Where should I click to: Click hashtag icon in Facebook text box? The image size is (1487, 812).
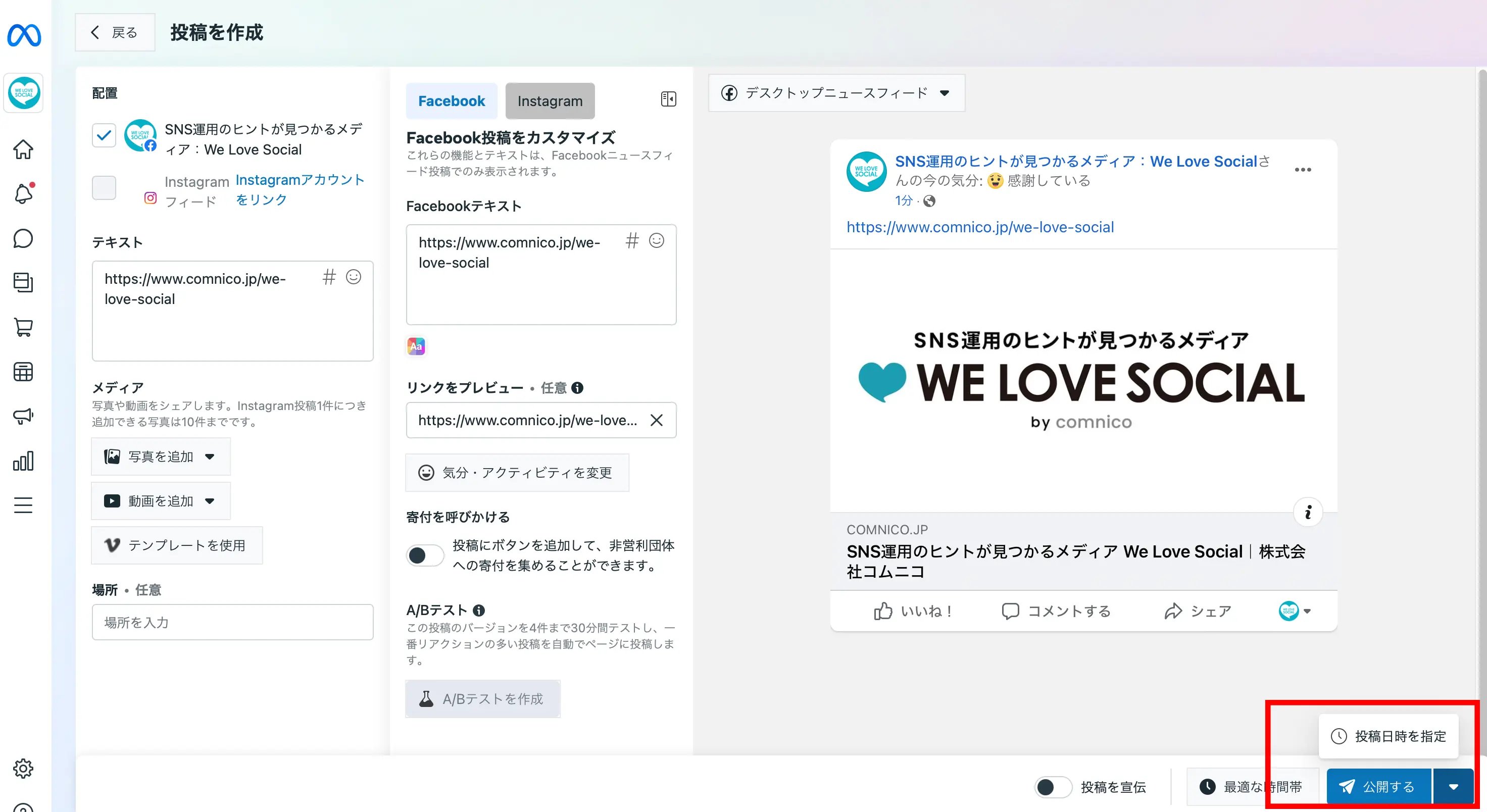click(x=632, y=241)
